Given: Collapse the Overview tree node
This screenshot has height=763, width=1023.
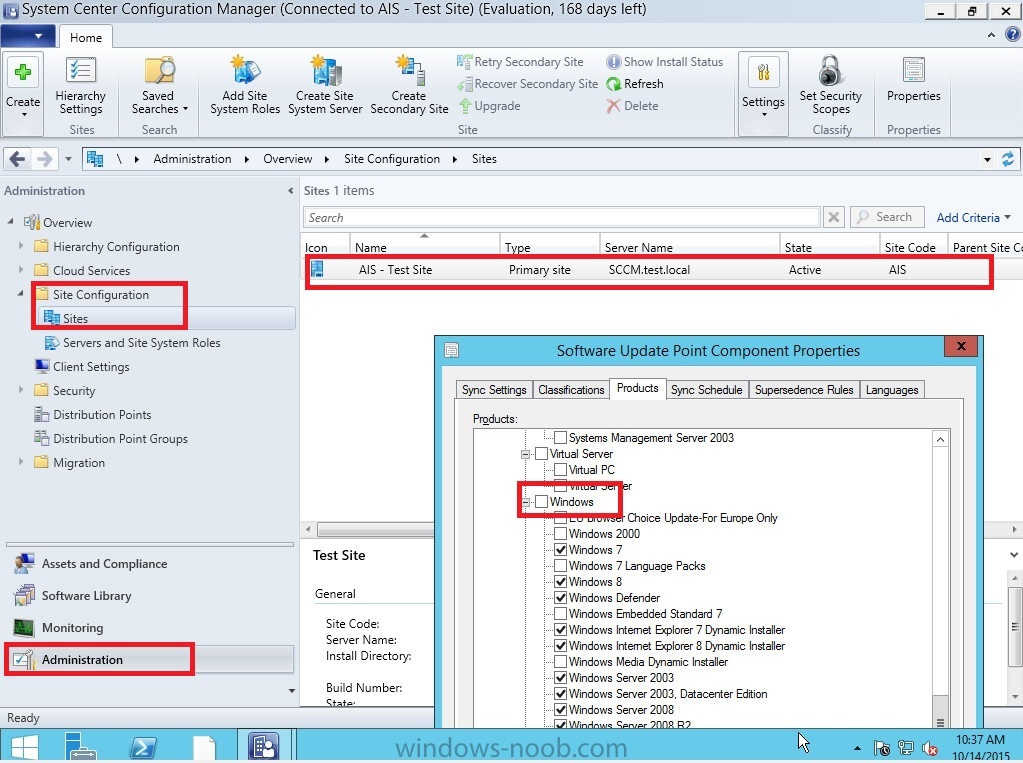Looking at the screenshot, I should 11,222.
